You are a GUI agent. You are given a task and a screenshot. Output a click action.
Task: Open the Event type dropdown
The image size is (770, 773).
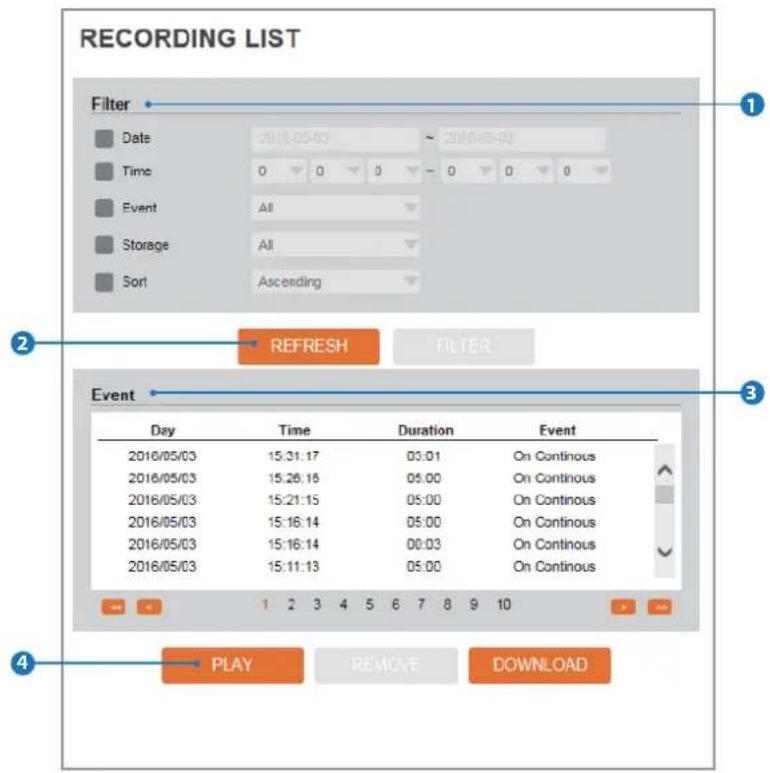(336, 208)
